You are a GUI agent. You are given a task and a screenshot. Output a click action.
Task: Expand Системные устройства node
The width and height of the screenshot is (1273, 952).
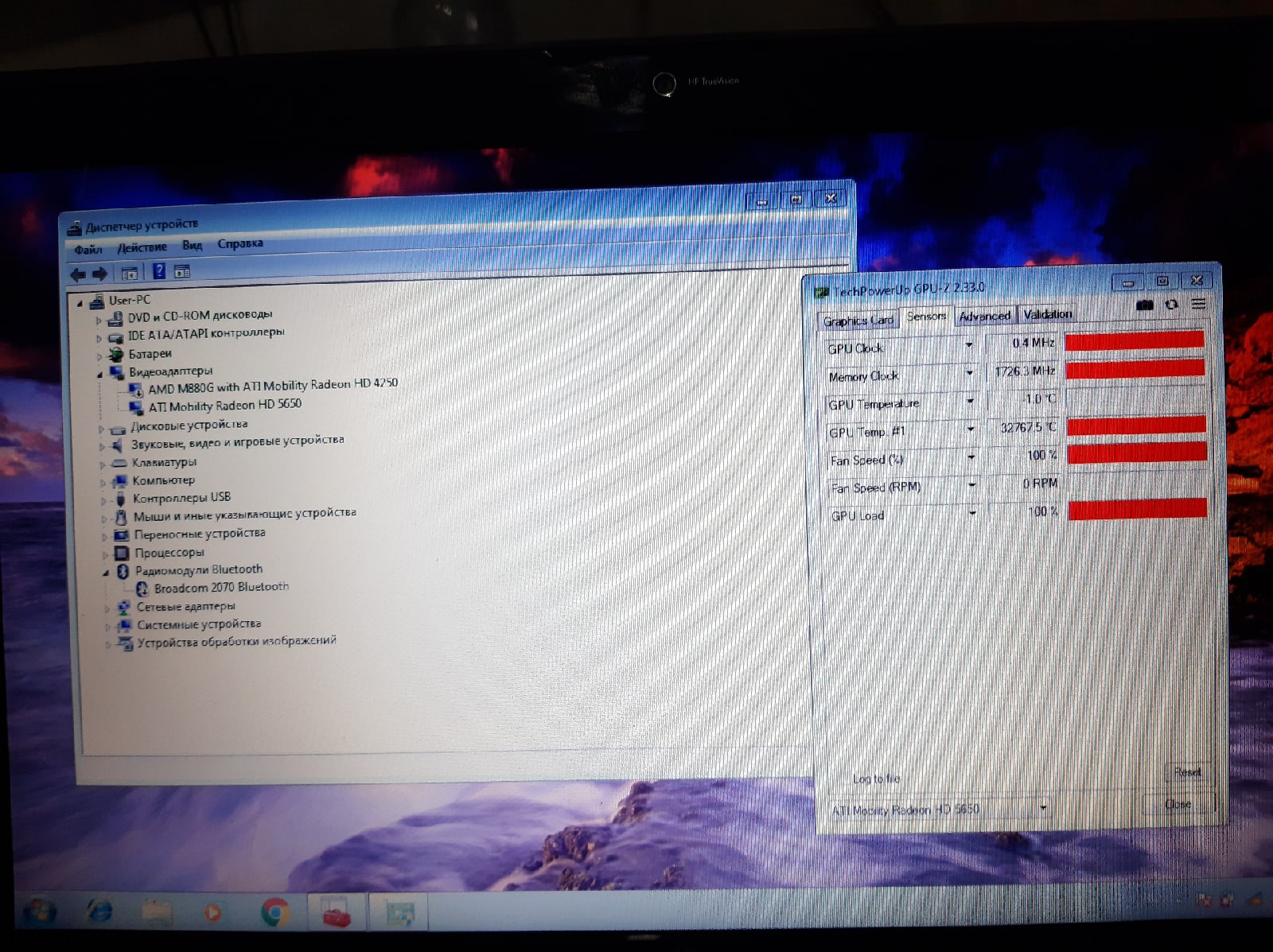coord(107,628)
